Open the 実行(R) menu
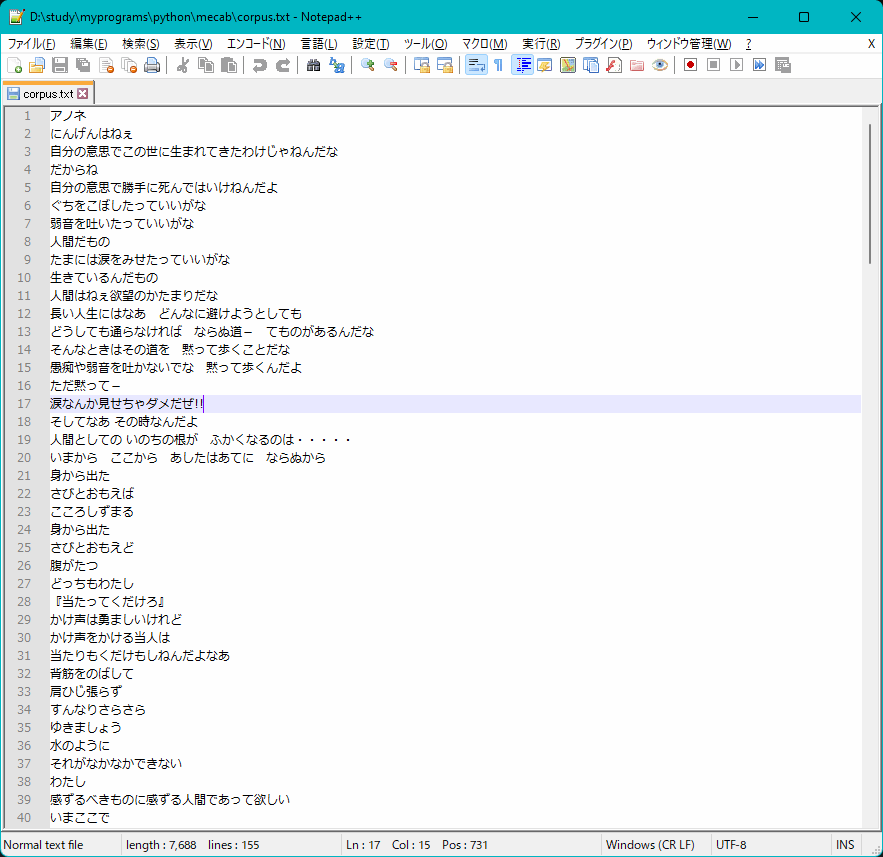Screen dimensions: 883x857 [541, 44]
